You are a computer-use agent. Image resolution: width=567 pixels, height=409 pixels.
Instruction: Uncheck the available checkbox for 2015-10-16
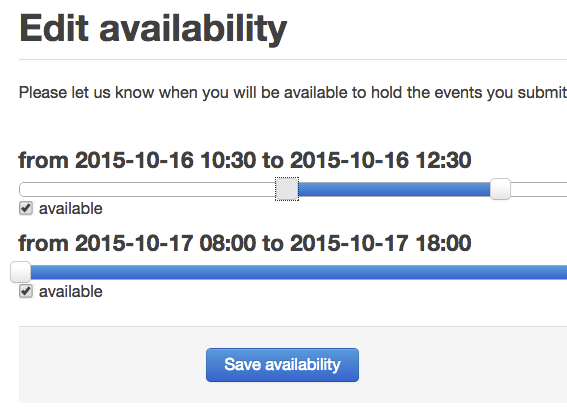[26, 209]
